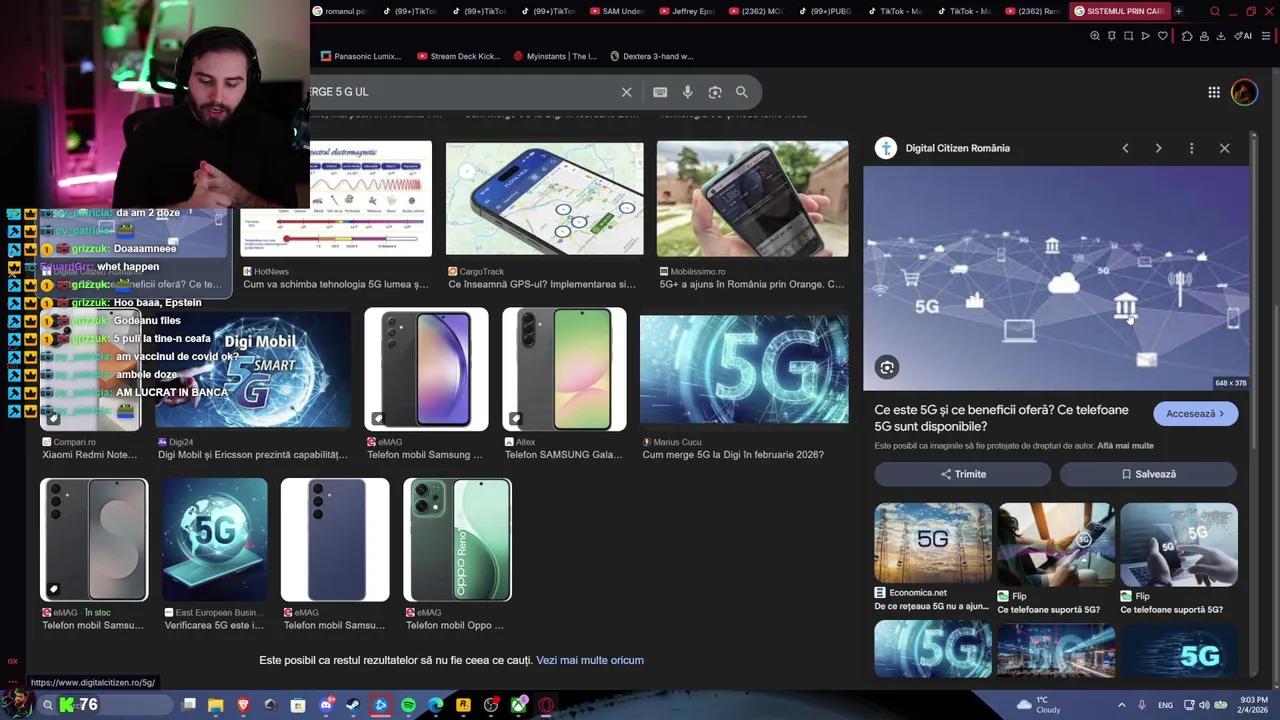This screenshot has height=720, width=1280.
Task: Open the AI assistant toolbar button
Action: click(1243, 36)
